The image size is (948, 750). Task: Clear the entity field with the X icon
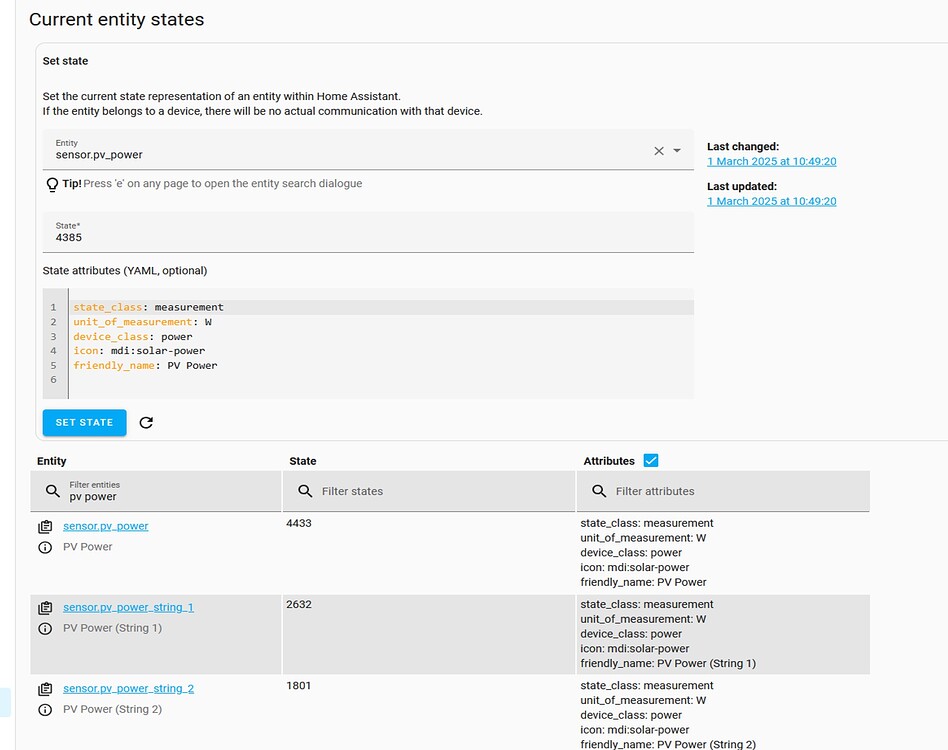pos(657,151)
